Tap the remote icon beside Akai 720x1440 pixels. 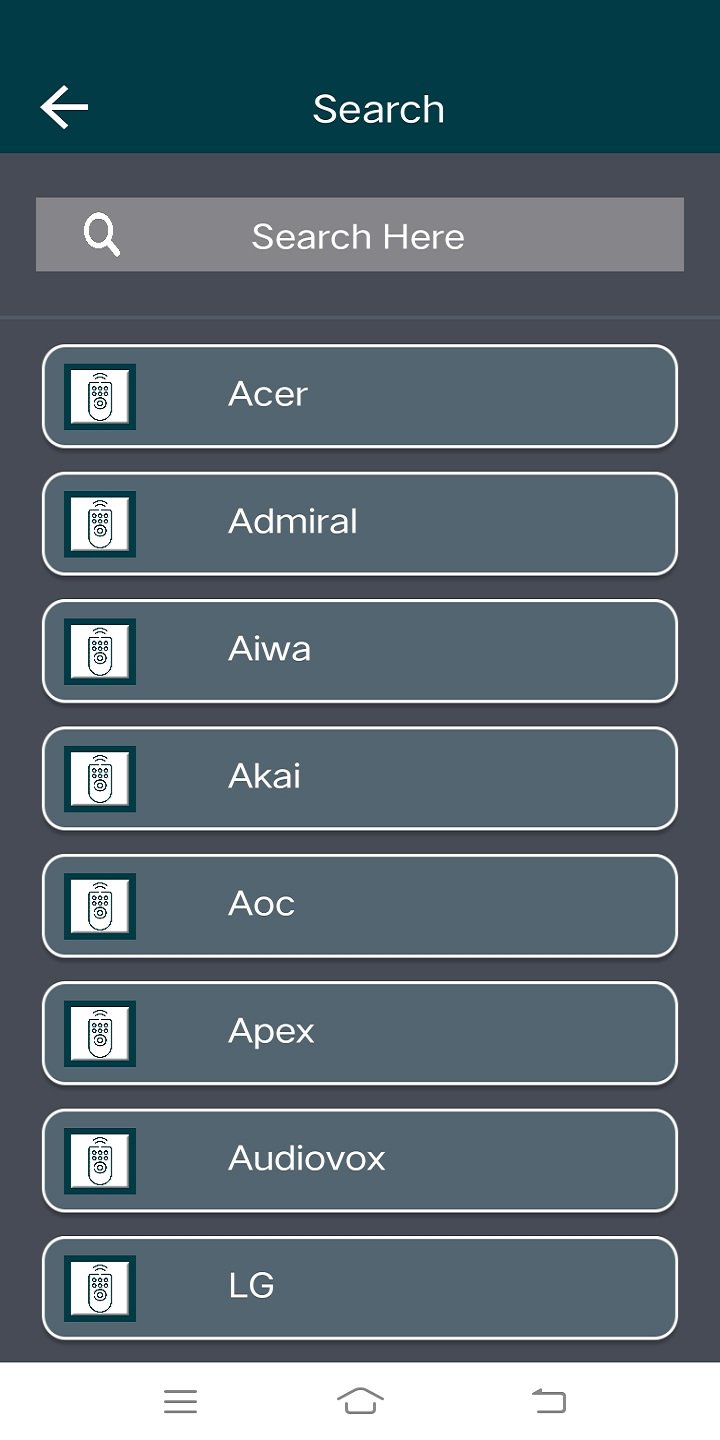99,778
